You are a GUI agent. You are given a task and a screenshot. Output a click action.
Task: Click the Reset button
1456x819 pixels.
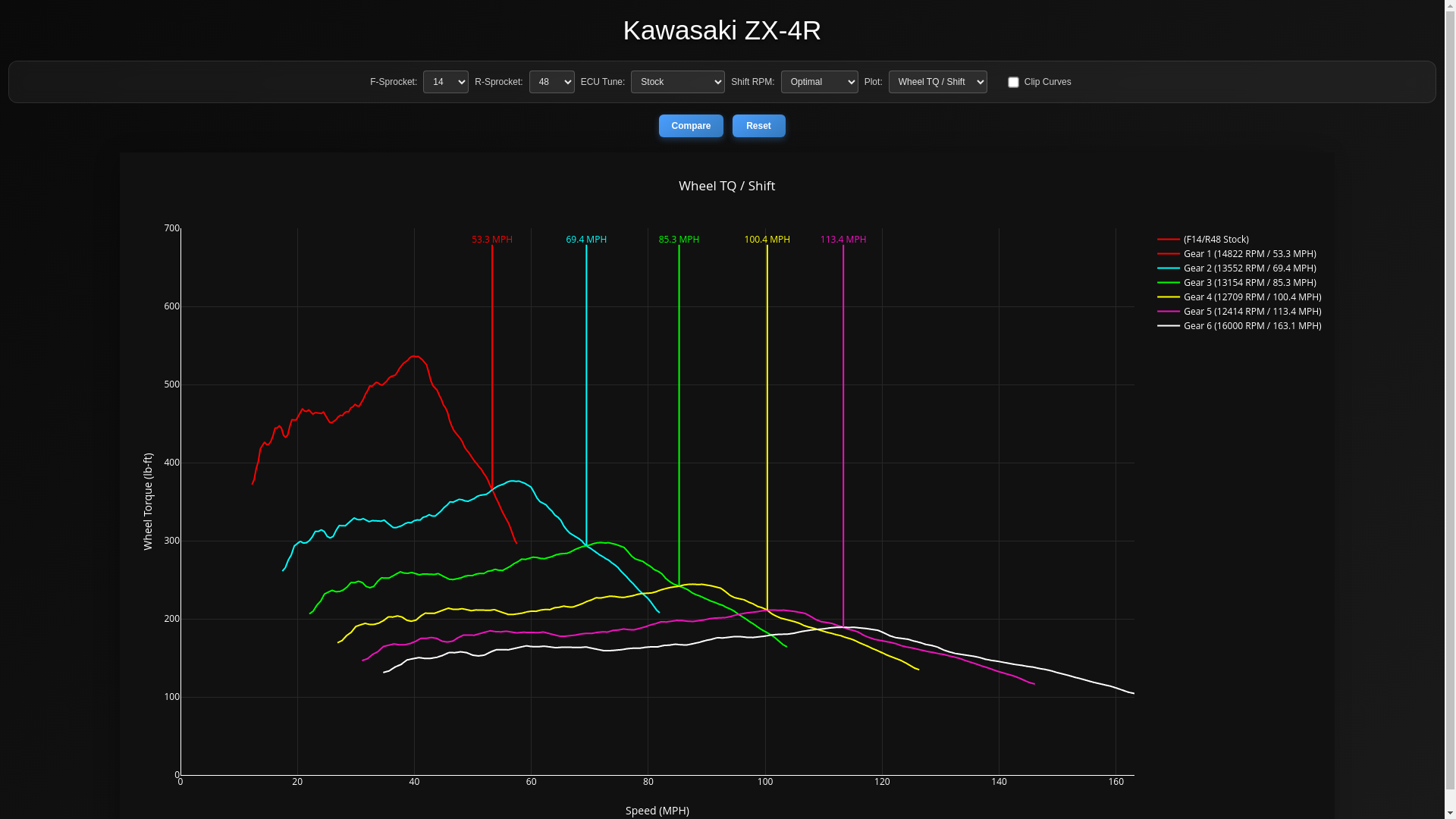pyautogui.click(x=758, y=126)
